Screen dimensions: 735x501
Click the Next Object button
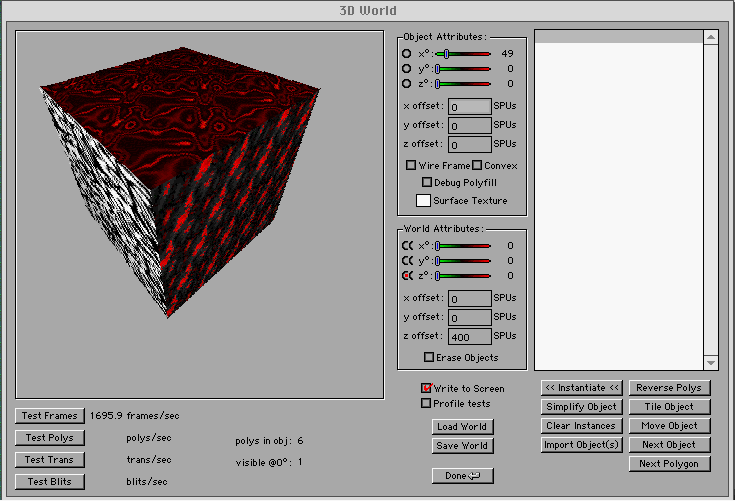(669, 445)
